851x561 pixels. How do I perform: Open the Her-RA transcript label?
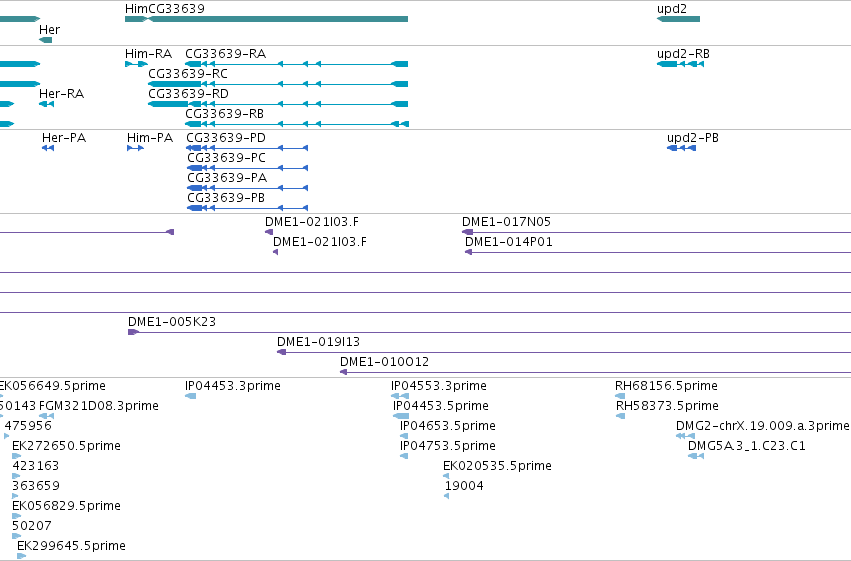tap(61, 94)
